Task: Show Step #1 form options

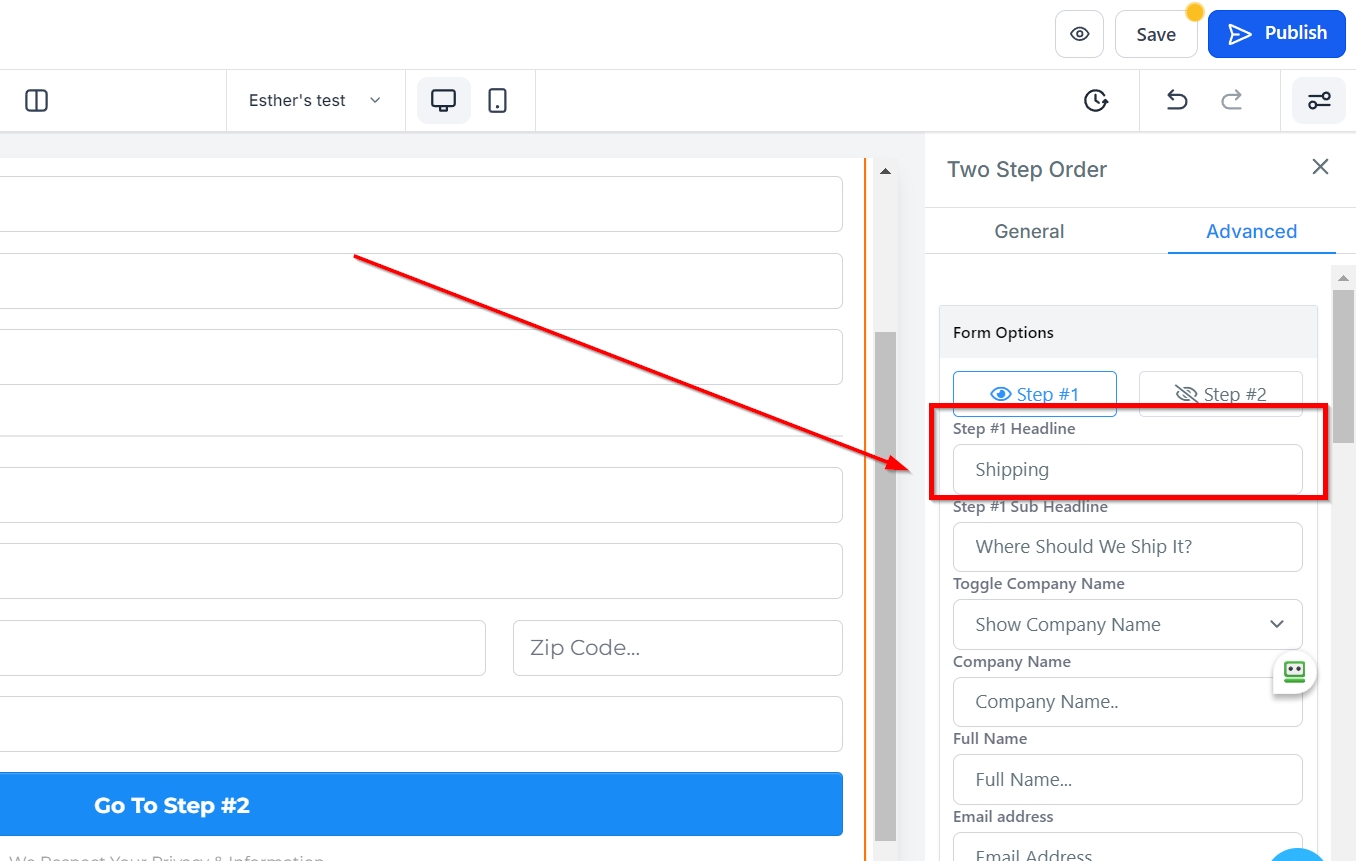Action: click(1034, 394)
